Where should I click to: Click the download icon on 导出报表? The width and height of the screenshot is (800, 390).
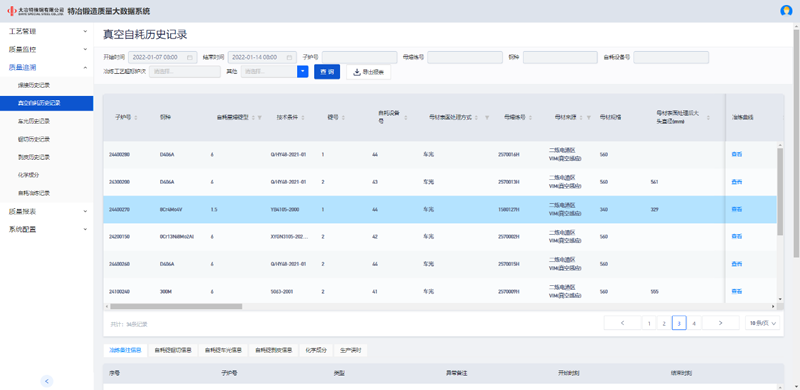click(357, 72)
